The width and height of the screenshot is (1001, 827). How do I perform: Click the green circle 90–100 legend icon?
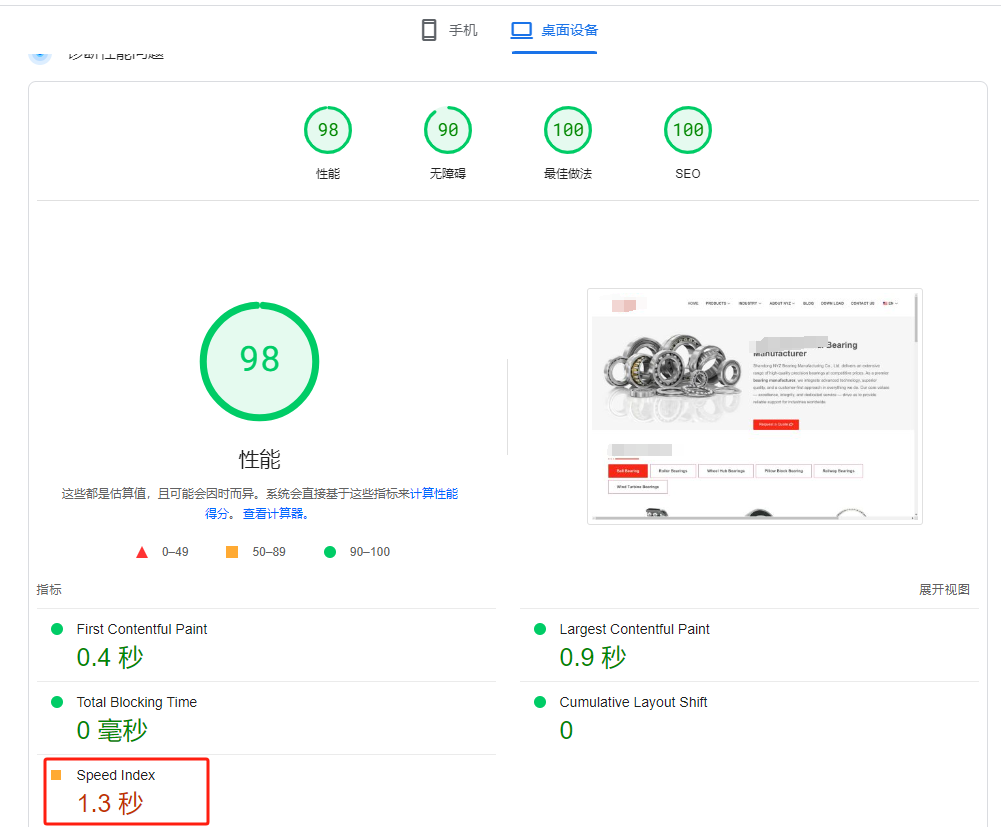330,552
